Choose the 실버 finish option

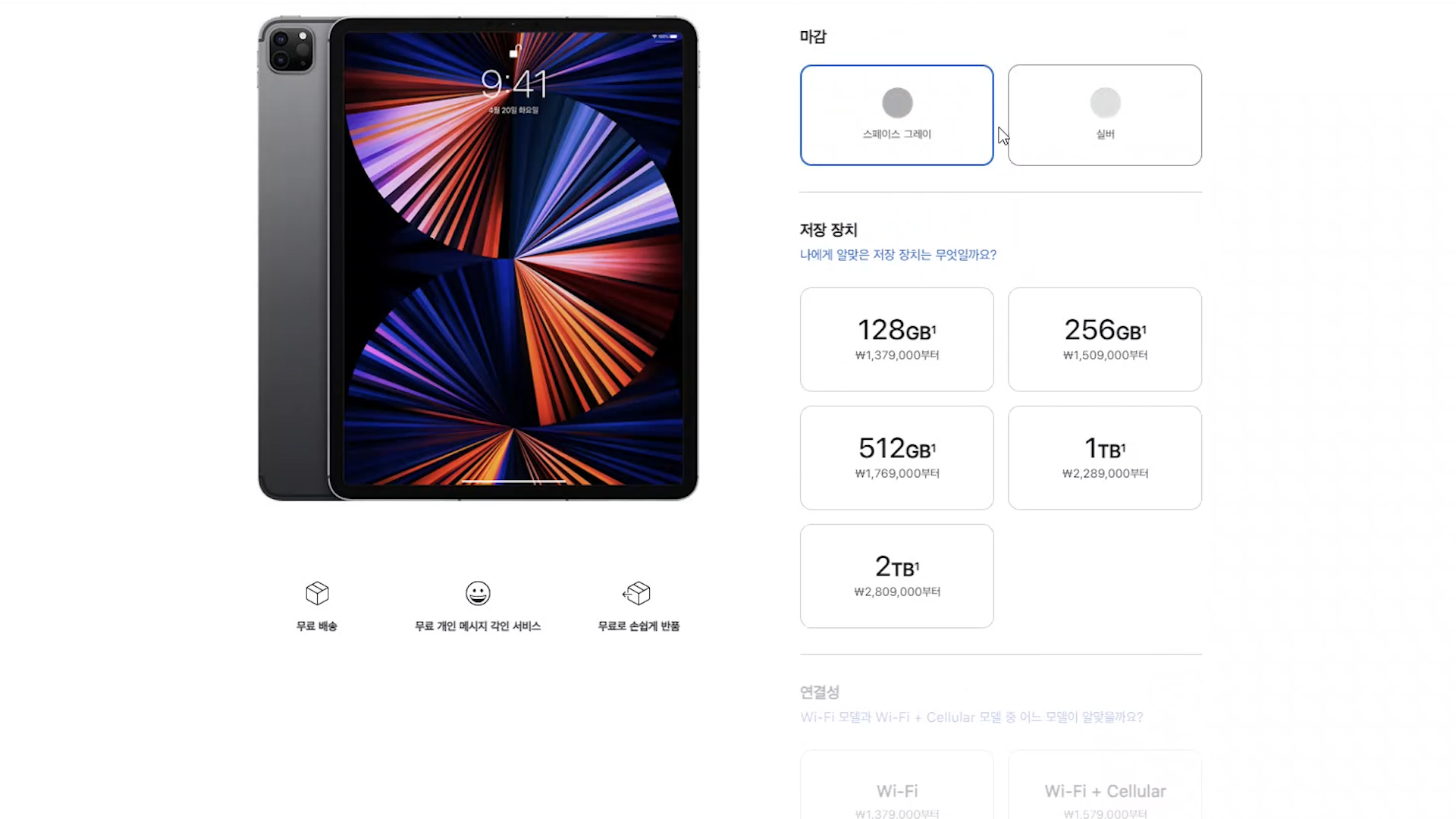point(1105,115)
